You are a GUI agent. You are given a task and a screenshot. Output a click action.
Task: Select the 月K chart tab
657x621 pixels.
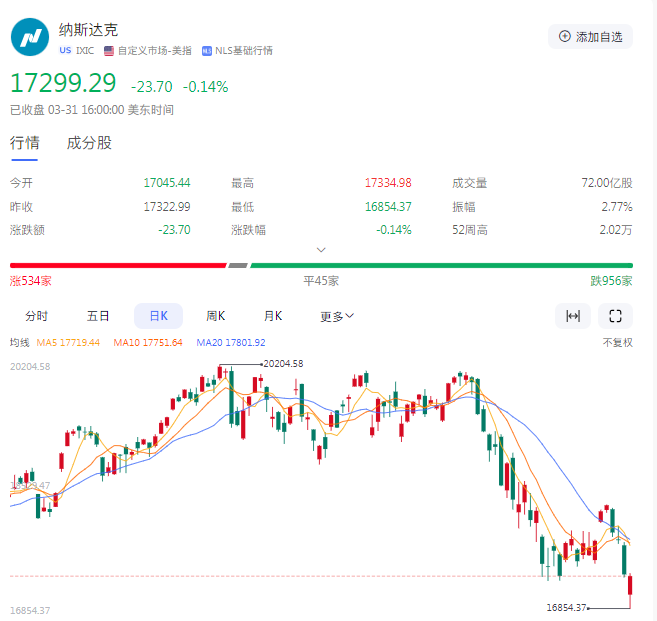coord(273,316)
